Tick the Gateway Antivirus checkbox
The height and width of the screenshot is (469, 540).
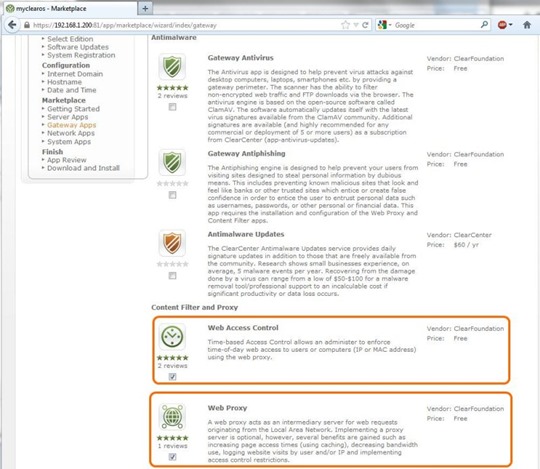173,107
